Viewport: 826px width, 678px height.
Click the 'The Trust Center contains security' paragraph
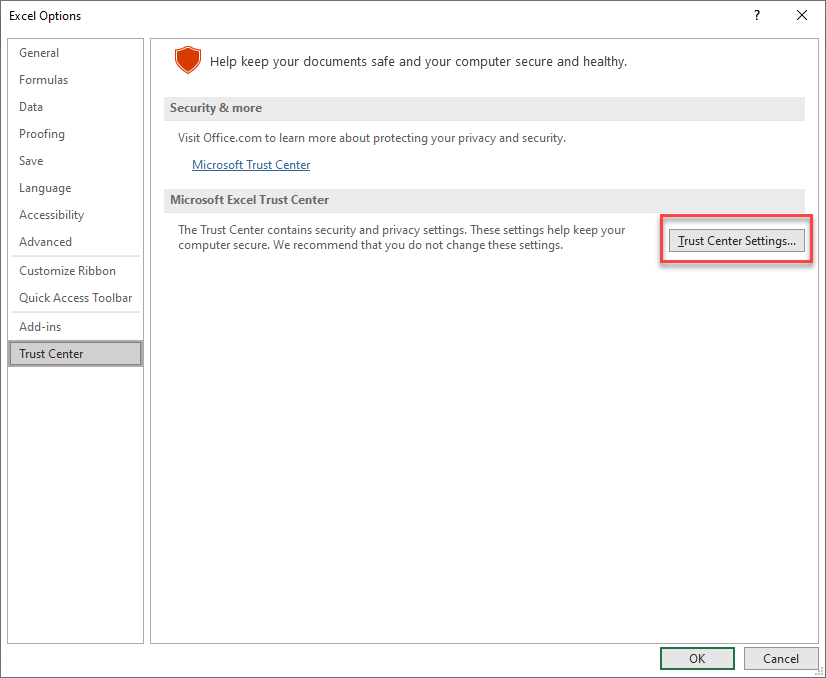[x=401, y=238]
